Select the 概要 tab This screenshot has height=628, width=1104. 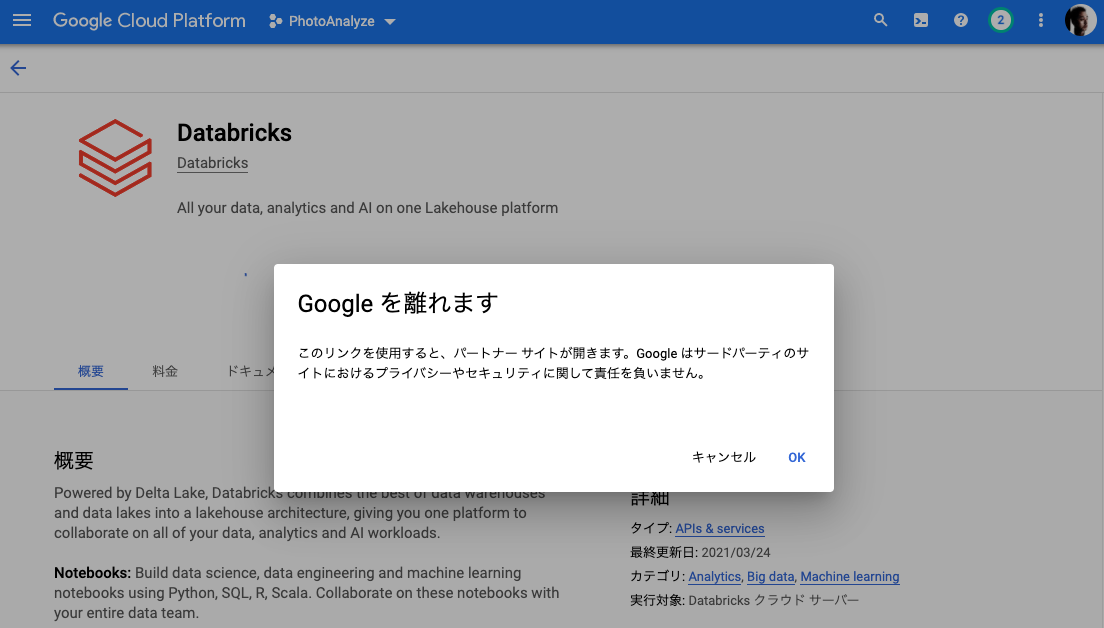point(91,371)
